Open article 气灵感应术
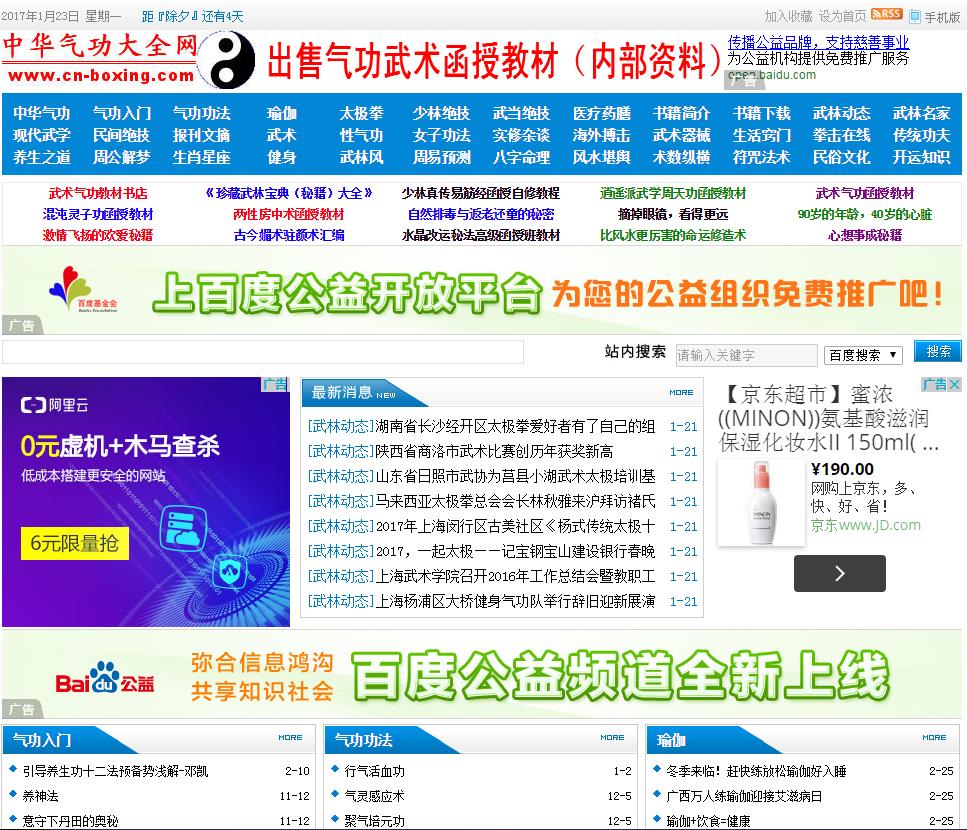This screenshot has height=830, width=967. coord(374,796)
